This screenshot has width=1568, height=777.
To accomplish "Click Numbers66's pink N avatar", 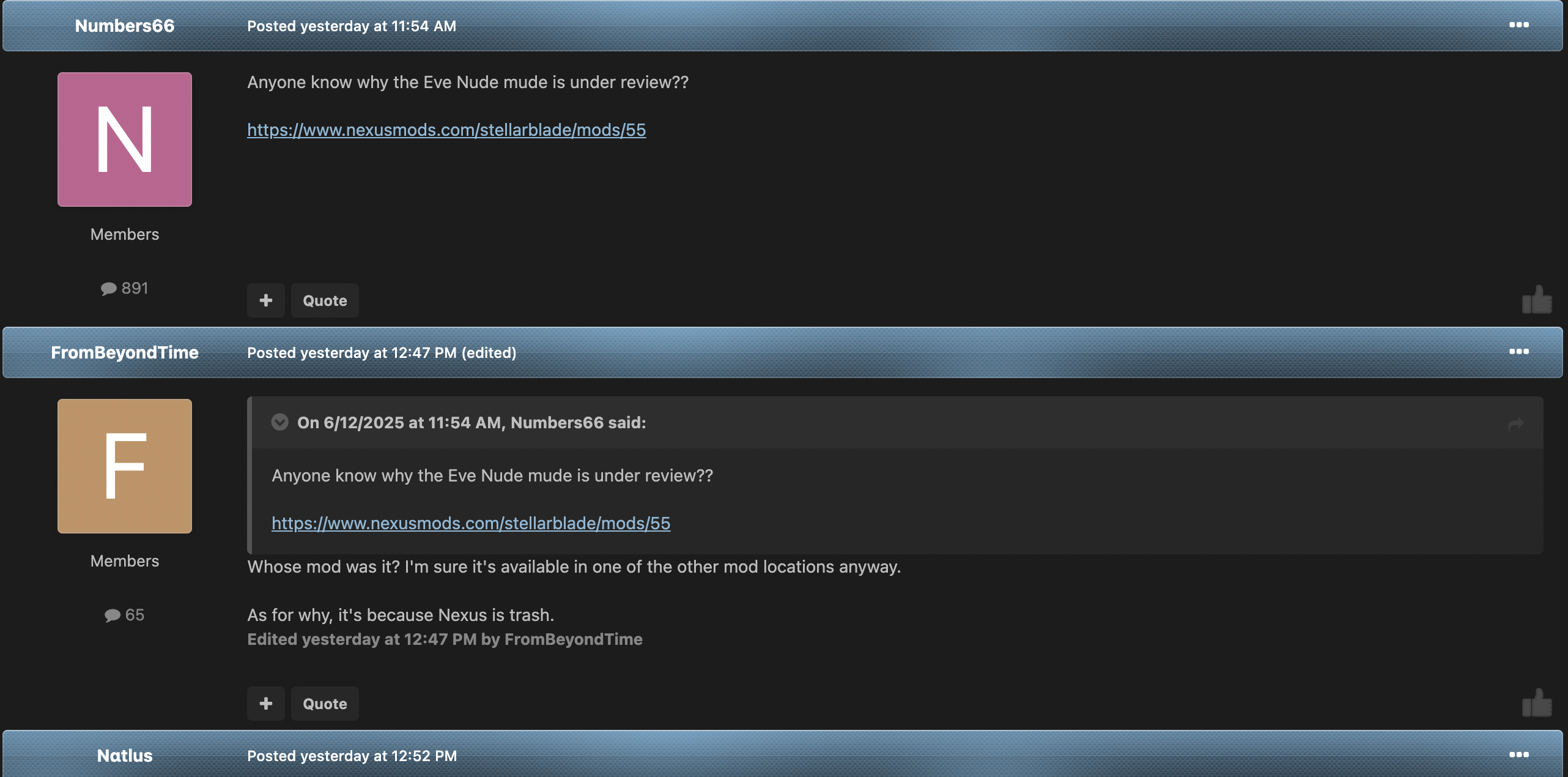I will click(x=125, y=139).
